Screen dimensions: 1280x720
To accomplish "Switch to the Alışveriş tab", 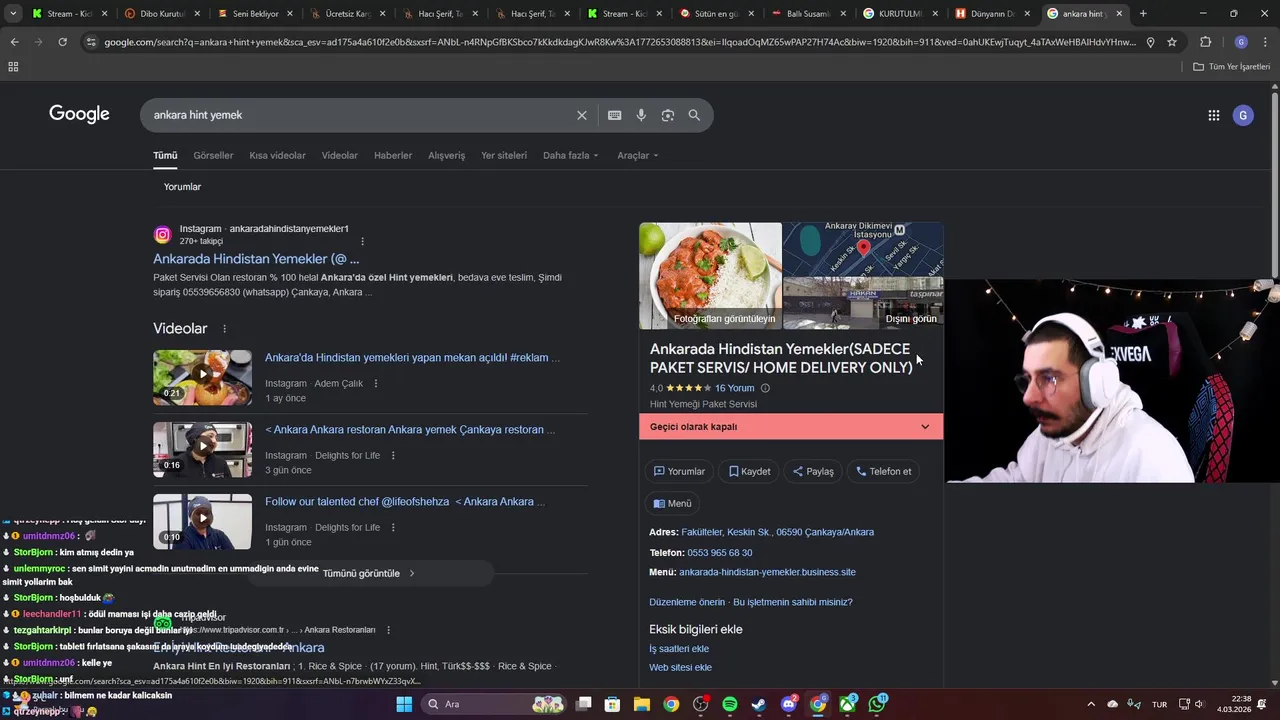I will coord(446,156).
